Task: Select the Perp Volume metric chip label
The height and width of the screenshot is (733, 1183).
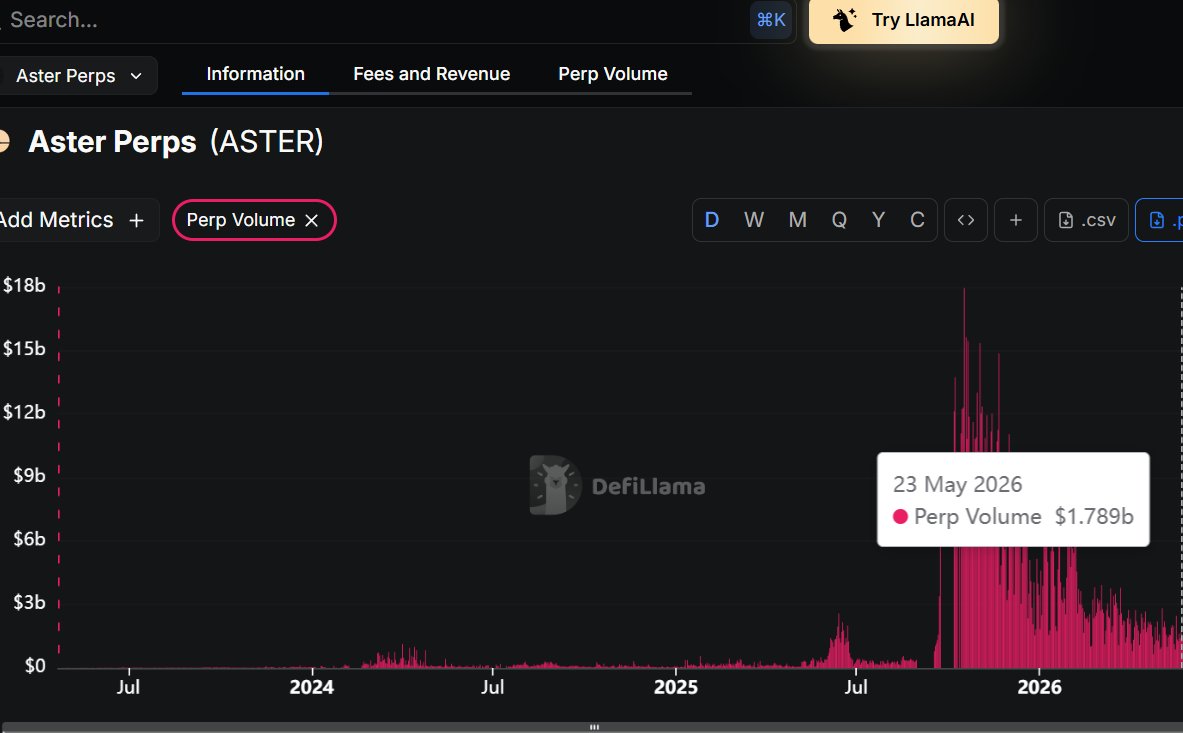Action: 241,220
